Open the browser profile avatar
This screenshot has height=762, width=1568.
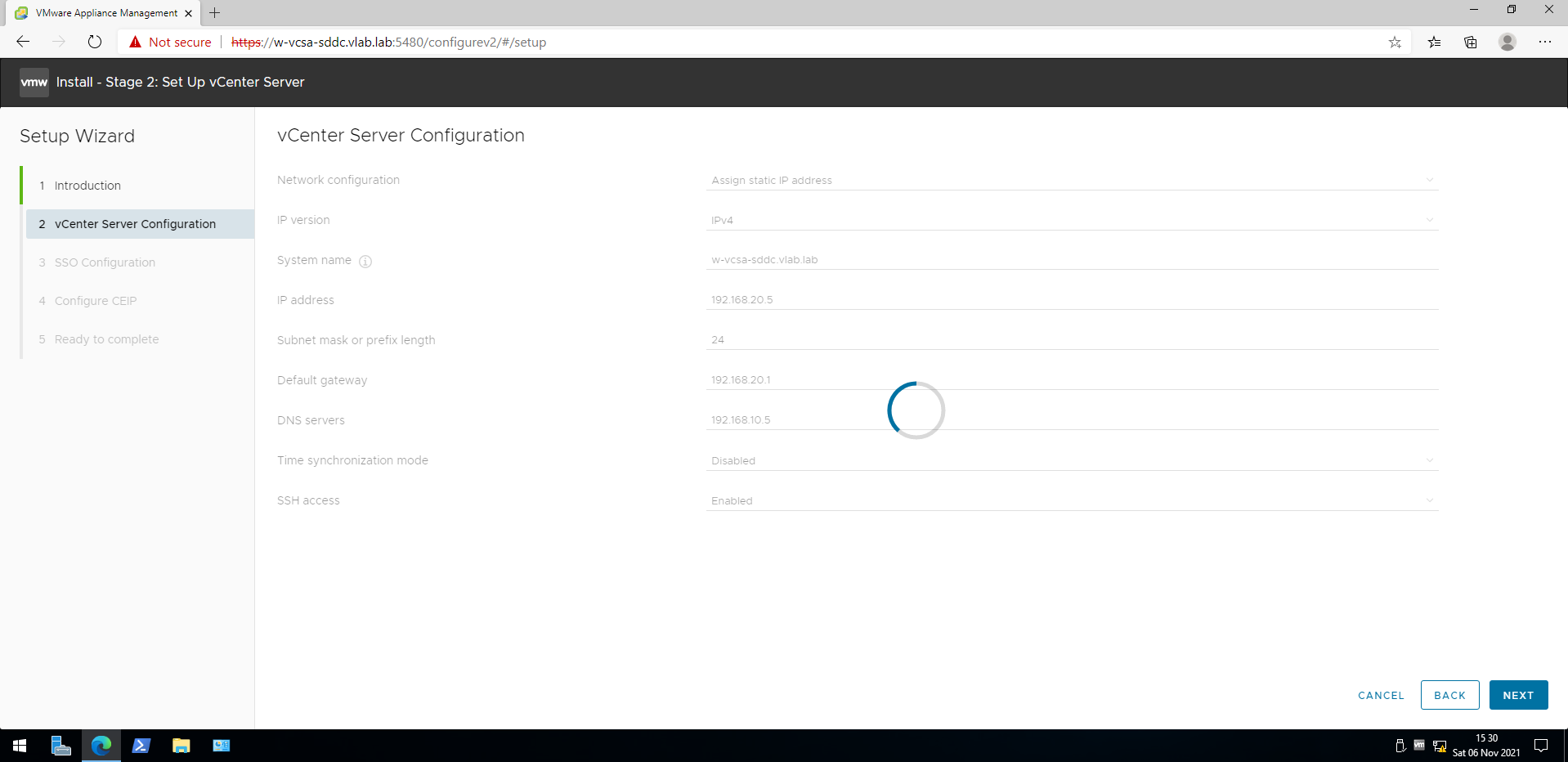click(1508, 42)
